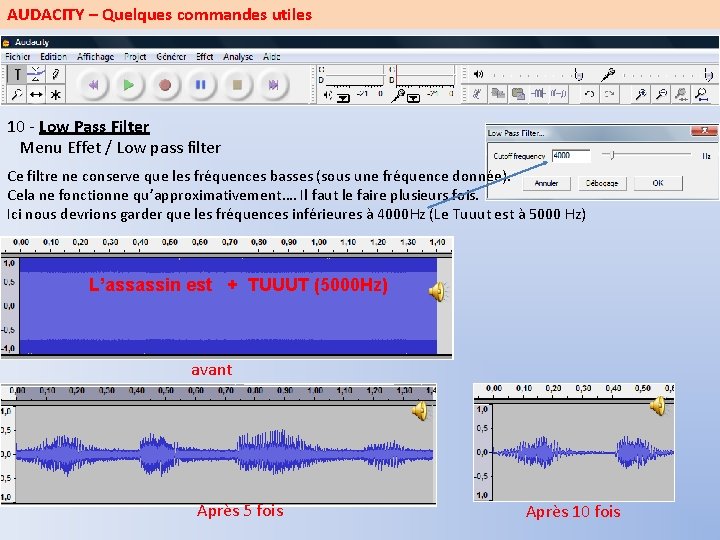This screenshot has height=540, width=720.
Task: Click the Audacity title bar icon
Action: (x=6, y=43)
